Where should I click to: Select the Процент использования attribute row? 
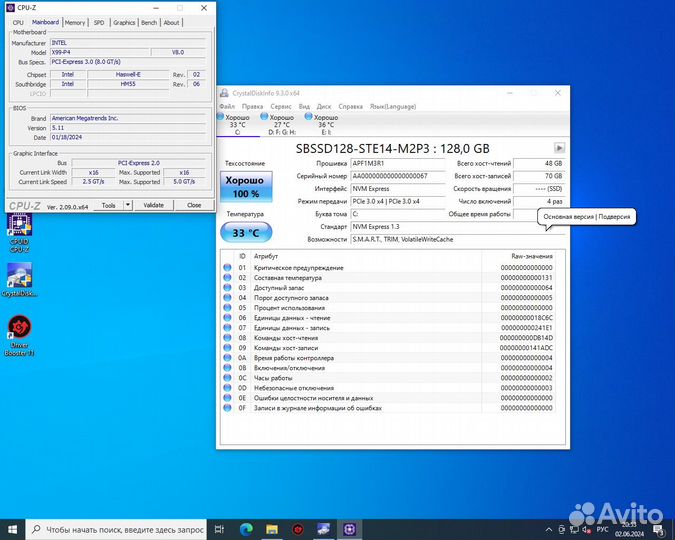coord(387,307)
